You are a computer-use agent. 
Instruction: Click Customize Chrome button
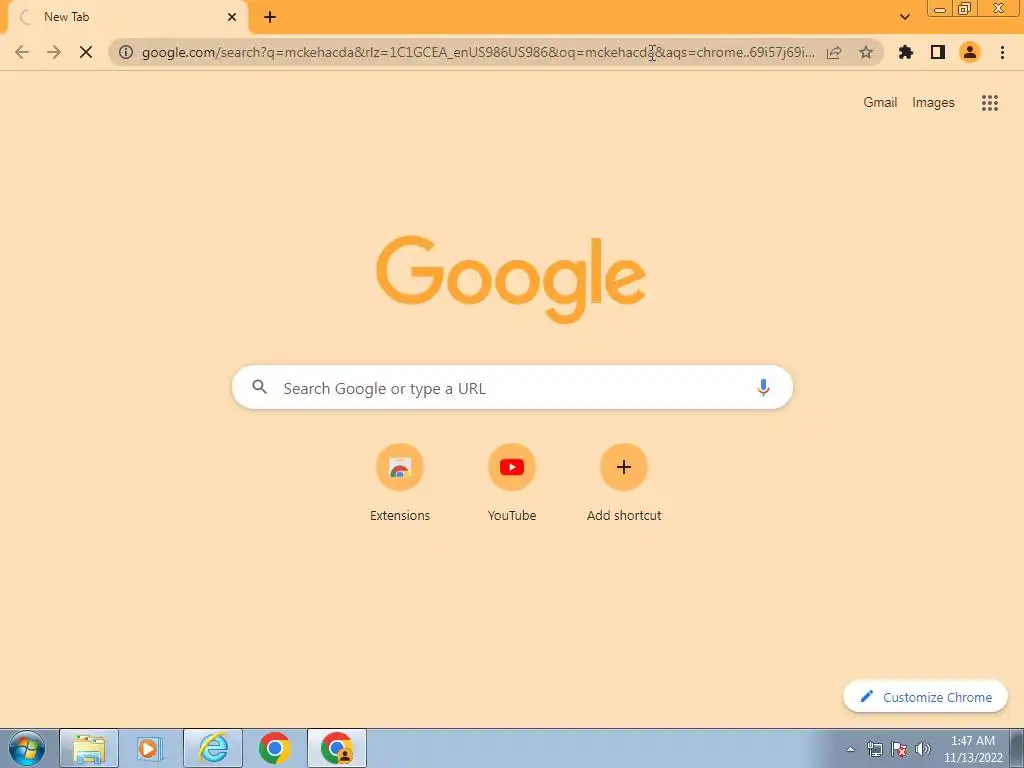pos(925,697)
